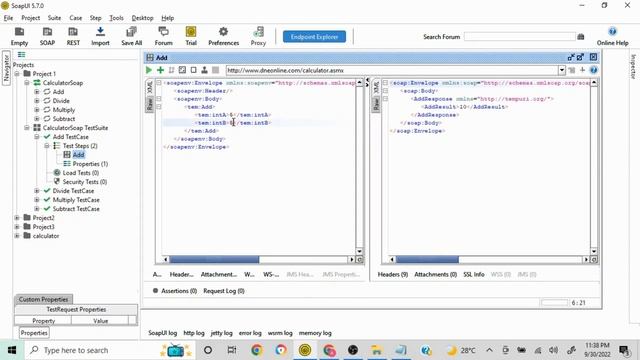Image resolution: width=640 pixels, height=360 pixels.
Task: Select Load Tests (0) tree item
Action: (x=81, y=173)
